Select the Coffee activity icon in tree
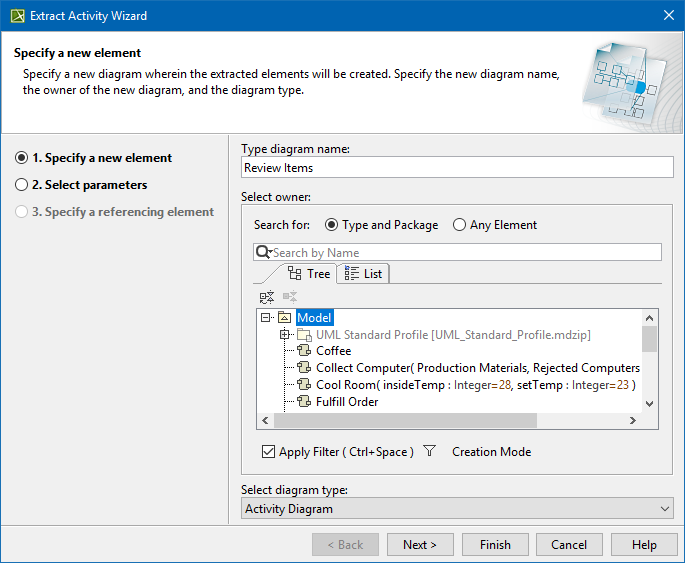Viewport: 685px width, 563px height. pos(305,351)
